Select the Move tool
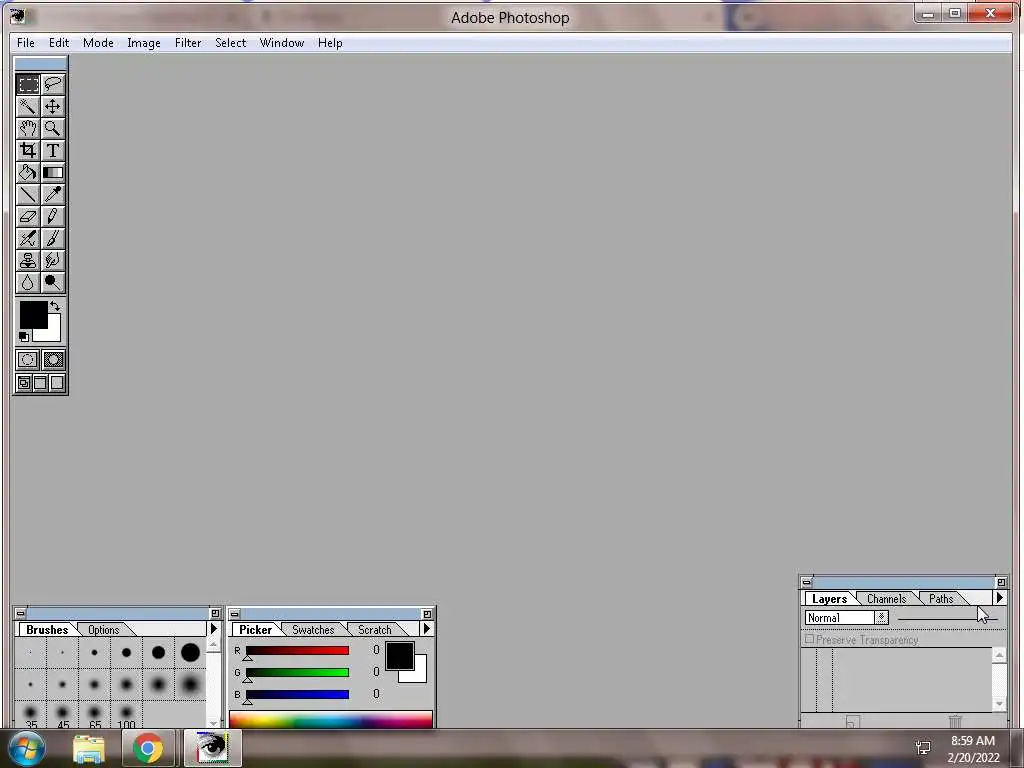 53,106
